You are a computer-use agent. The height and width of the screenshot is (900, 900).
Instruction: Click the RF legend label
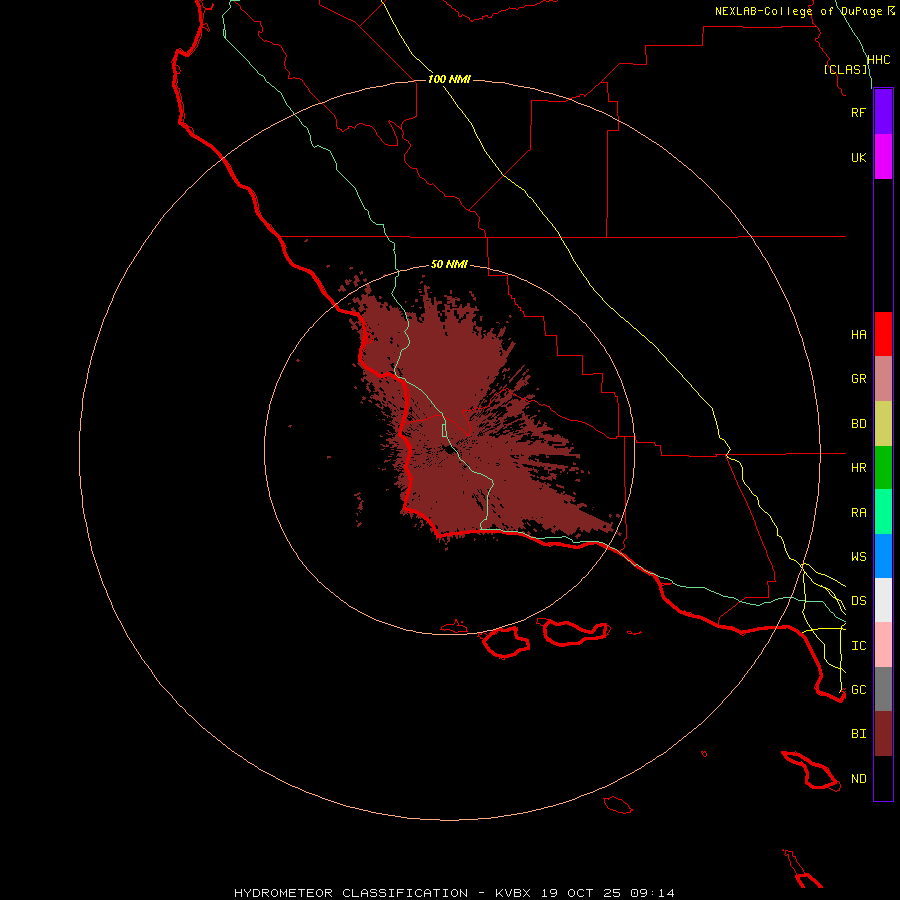click(x=858, y=112)
